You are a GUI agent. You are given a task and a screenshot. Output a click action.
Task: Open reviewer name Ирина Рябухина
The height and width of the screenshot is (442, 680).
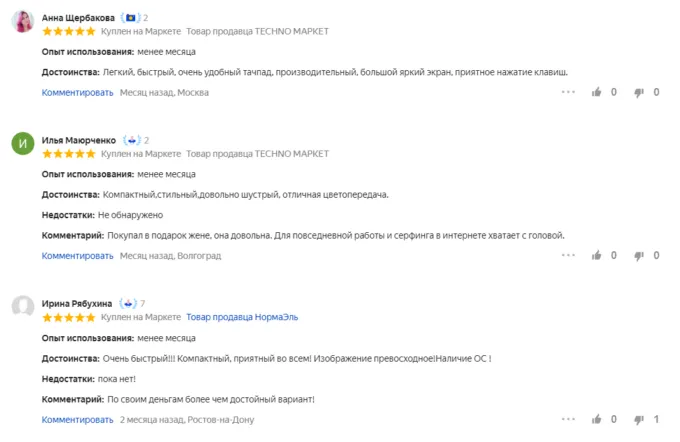click(77, 303)
